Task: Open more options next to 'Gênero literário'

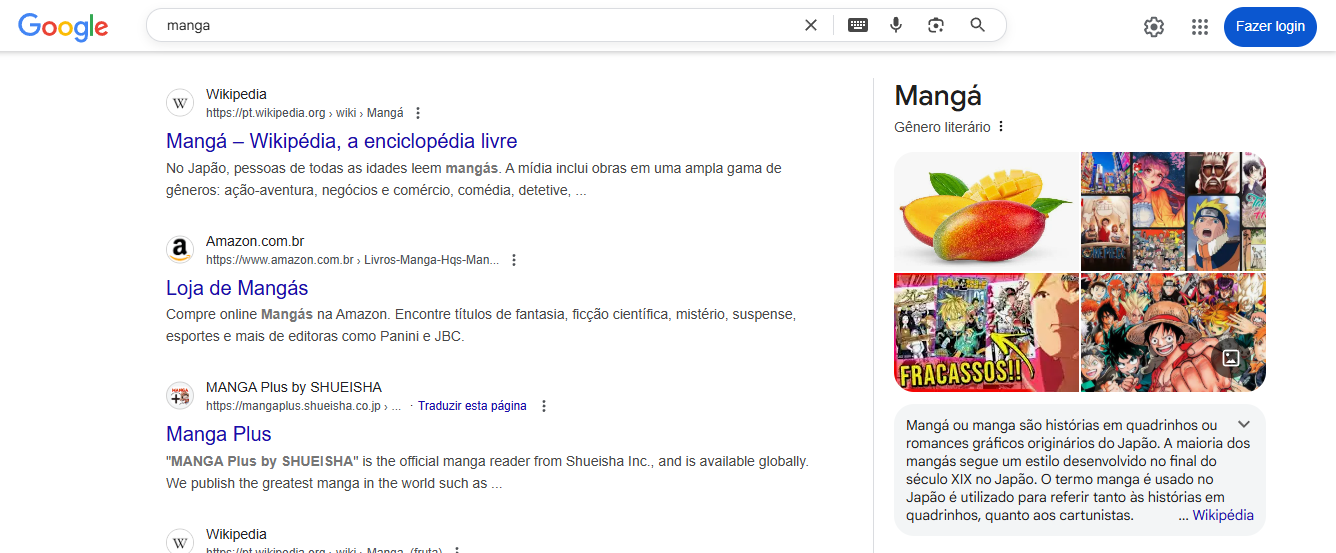Action: pyautogui.click(x=1001, y=127)
